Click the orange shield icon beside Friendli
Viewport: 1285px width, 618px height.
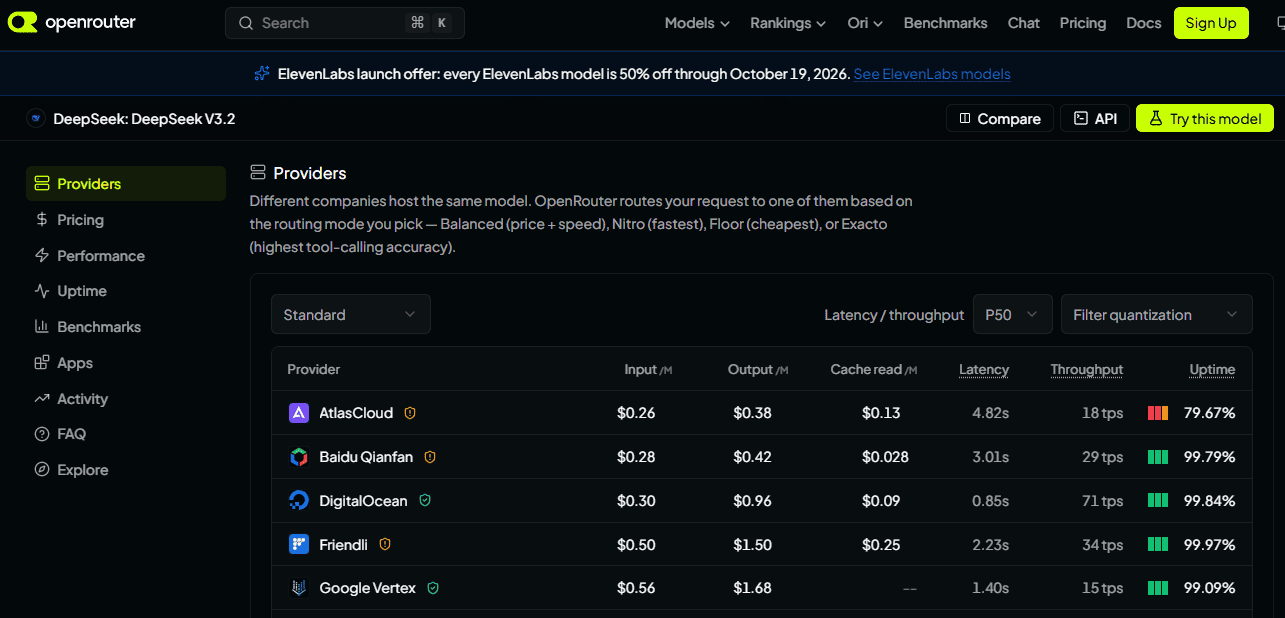(385, 545)
